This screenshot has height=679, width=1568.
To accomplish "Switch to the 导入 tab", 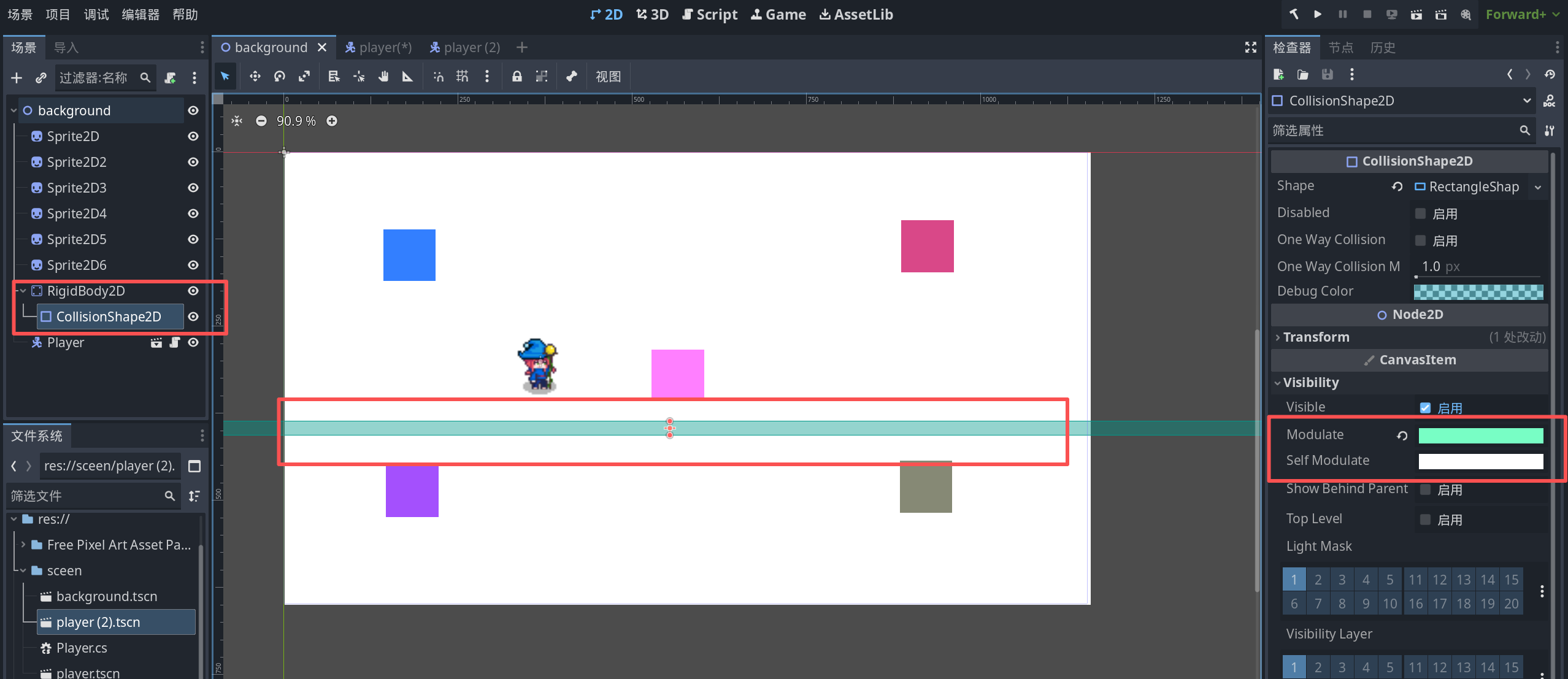I will pyautogui.click(x=66, y=47).
